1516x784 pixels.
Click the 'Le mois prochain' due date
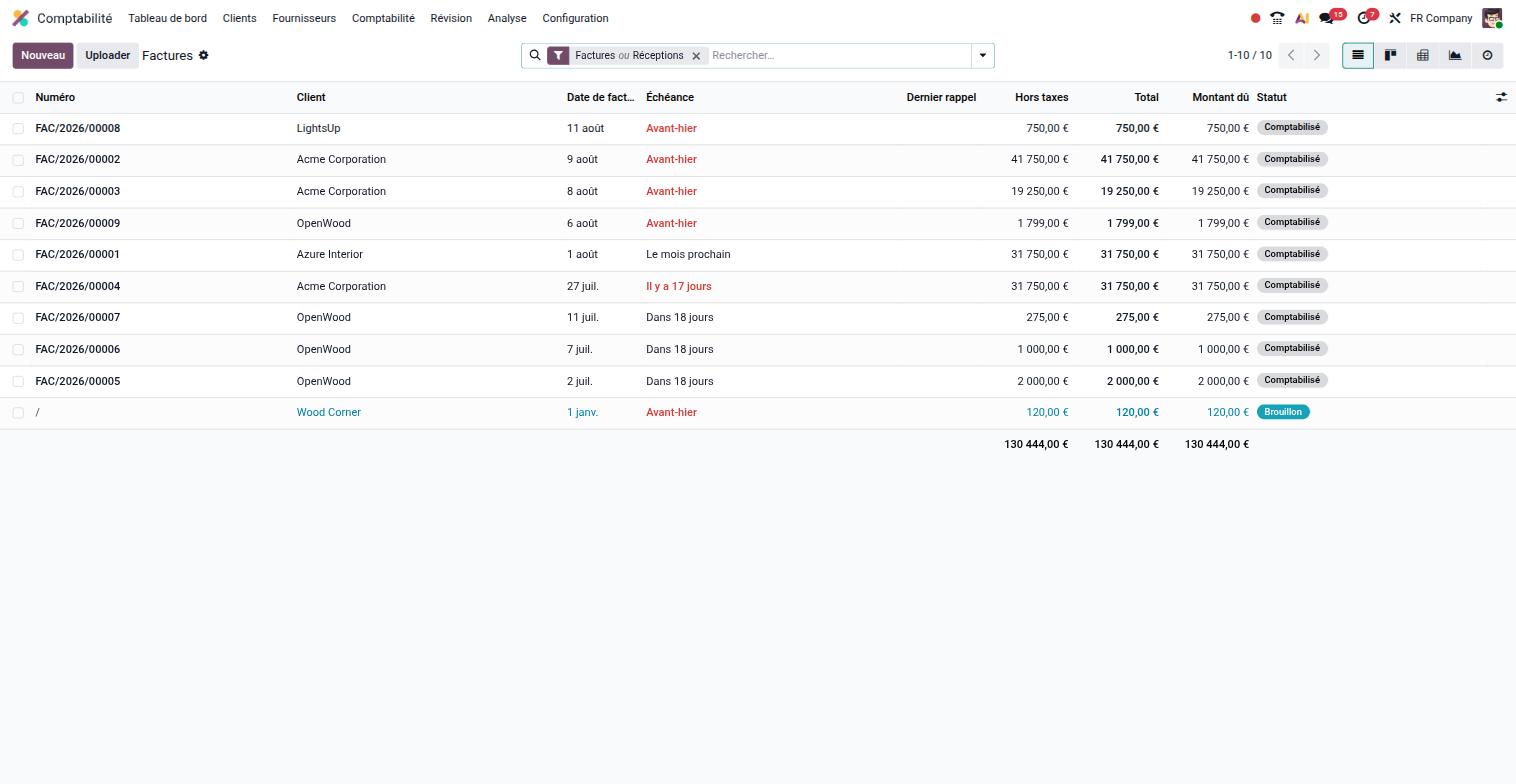(x=688, y=254)
